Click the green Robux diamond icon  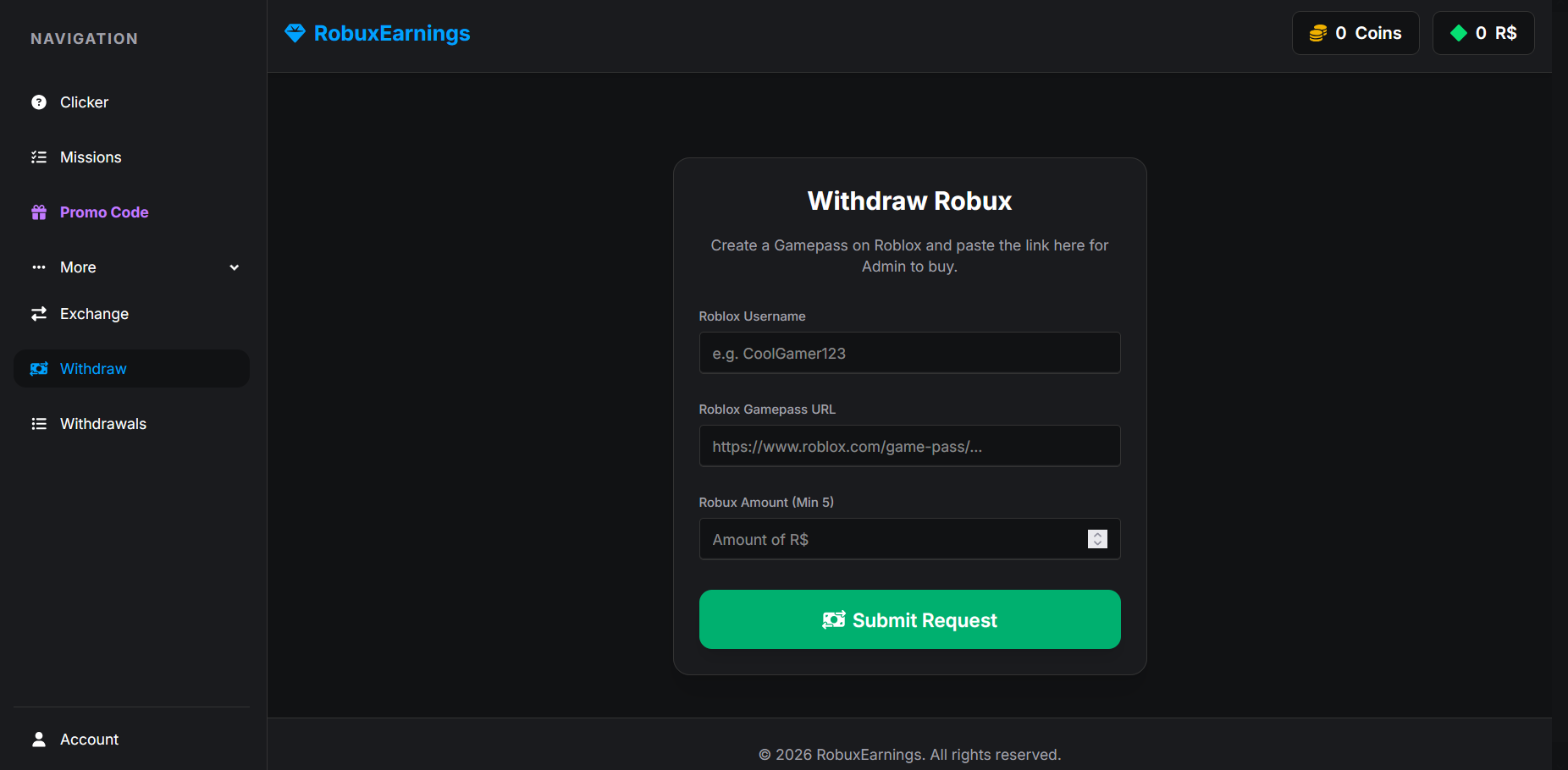click(x=1459, y=33)
